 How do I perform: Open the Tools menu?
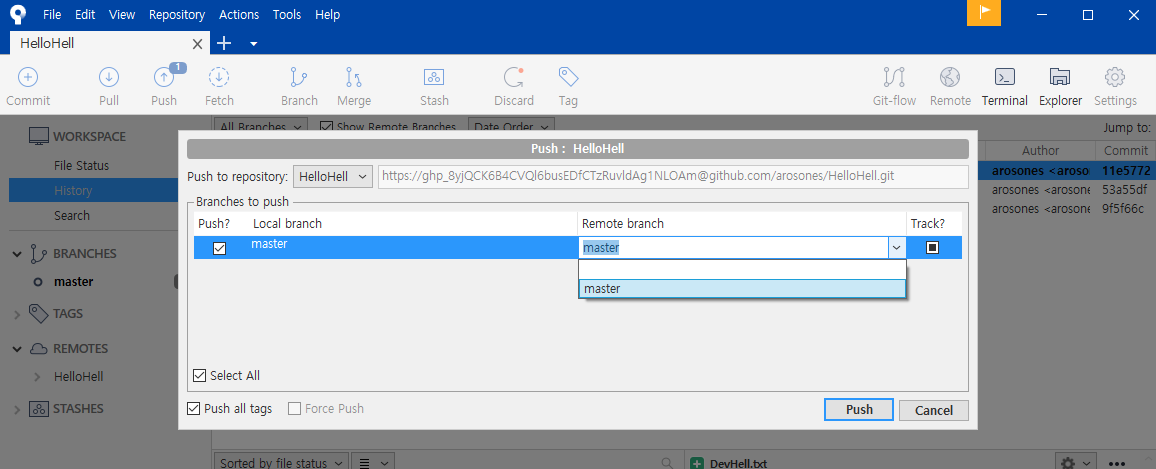[x=287, y=14]
